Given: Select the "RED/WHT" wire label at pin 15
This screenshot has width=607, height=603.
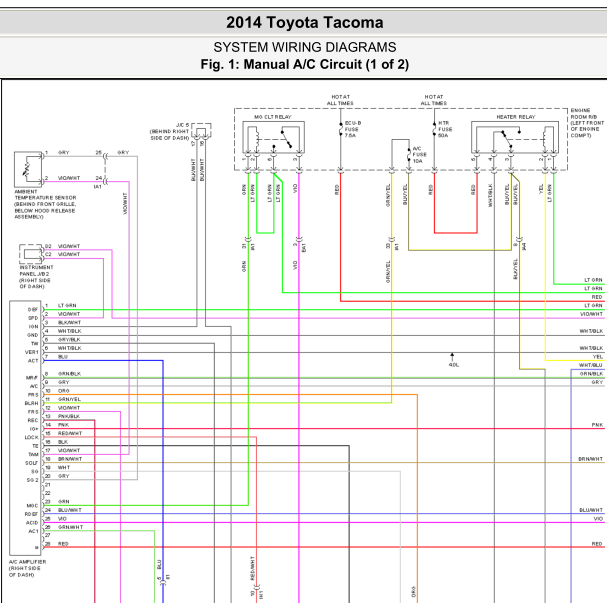Looking at the screenshot, I should pyautogui.click(x=70, y=433).
